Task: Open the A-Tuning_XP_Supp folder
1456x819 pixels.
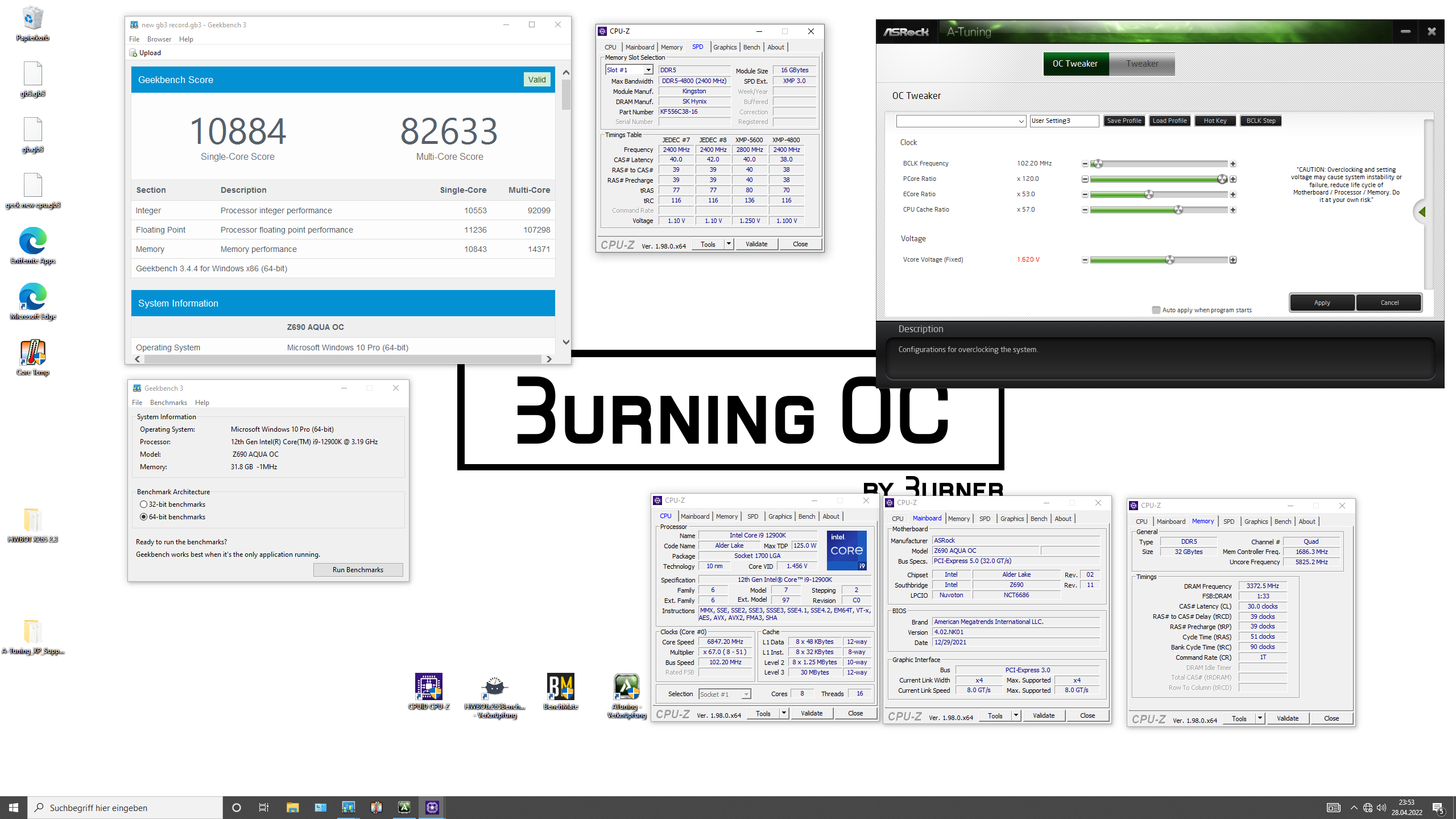Action: (32, 636)
